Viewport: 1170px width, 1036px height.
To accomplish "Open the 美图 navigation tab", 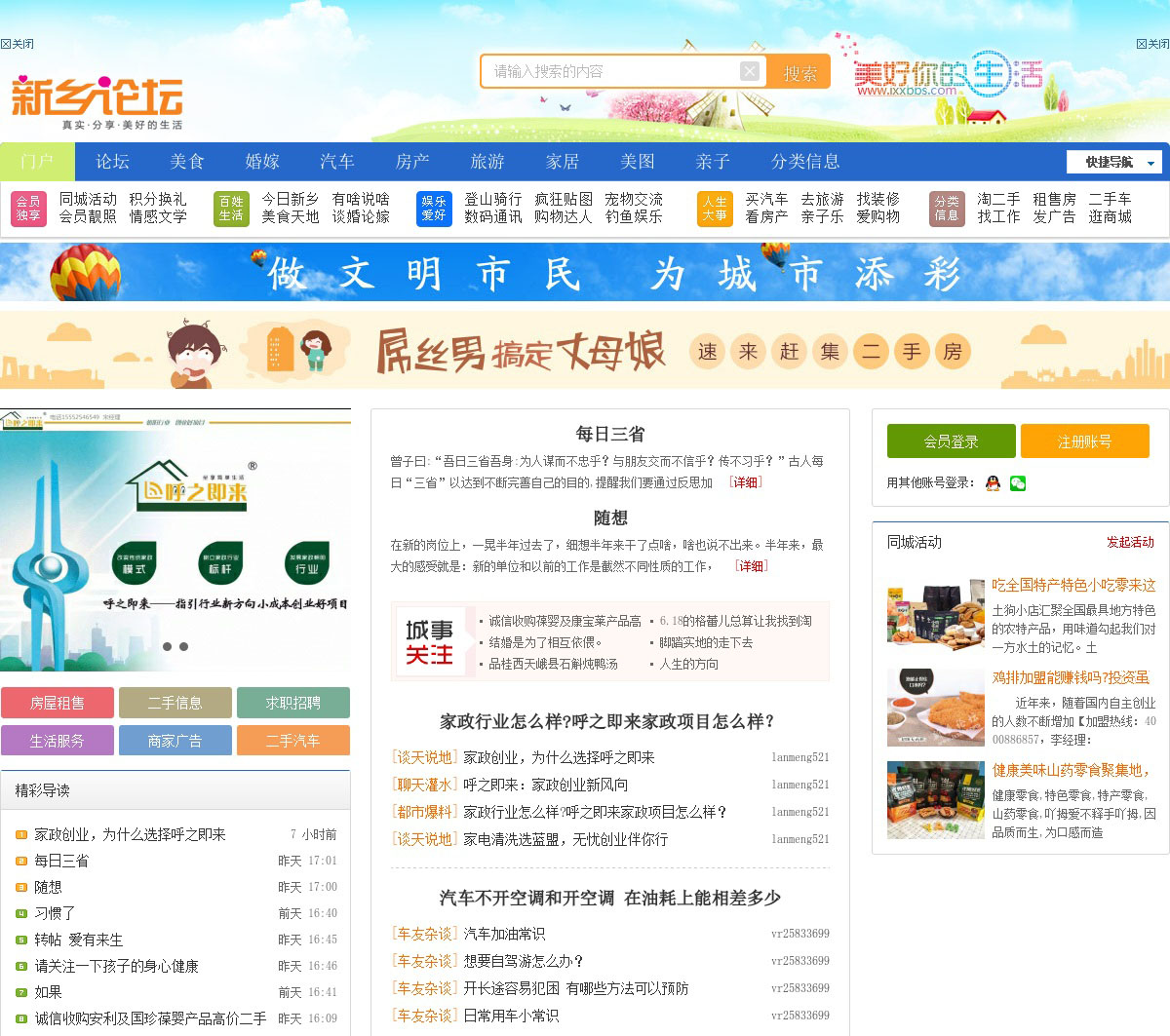I will click(638, 162).
